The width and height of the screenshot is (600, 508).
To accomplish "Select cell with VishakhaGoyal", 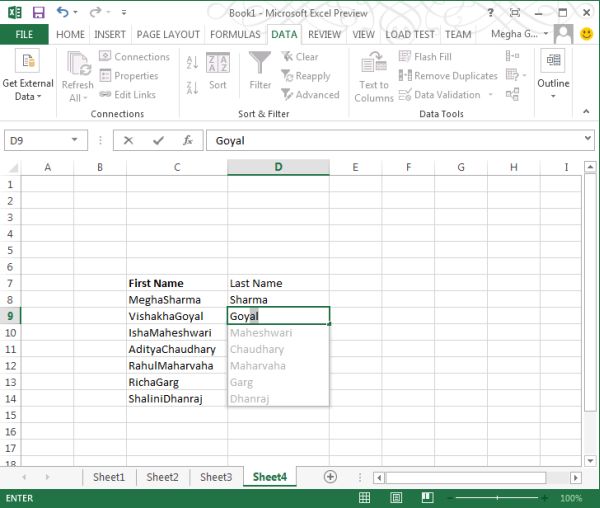I will coord(177,316).
